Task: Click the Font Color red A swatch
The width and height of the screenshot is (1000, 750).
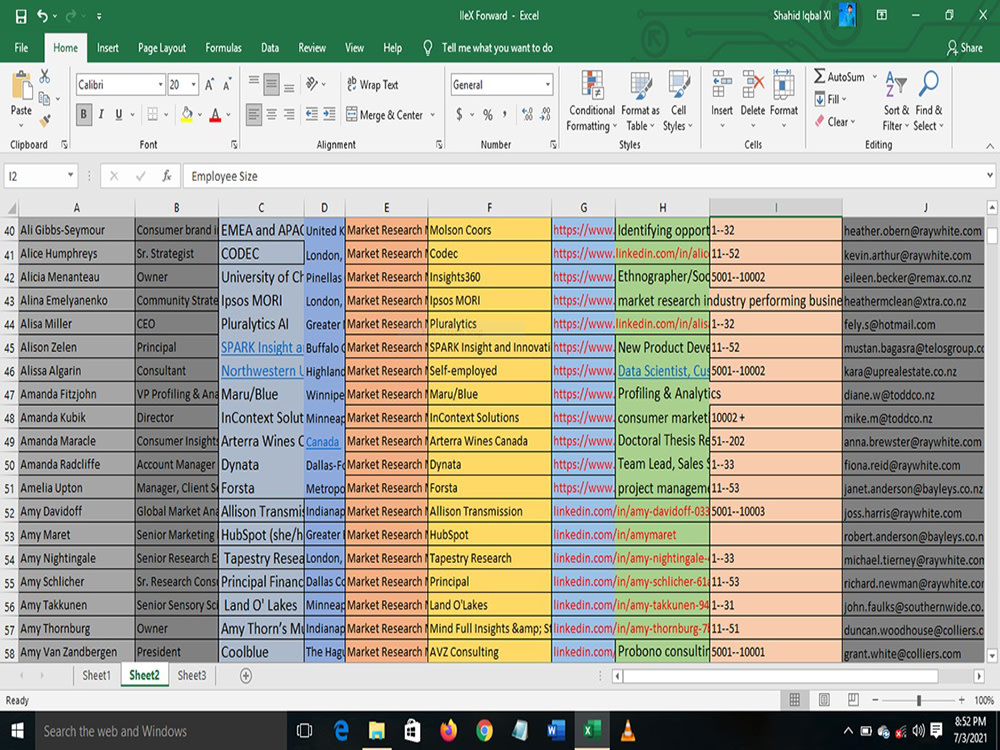Action: pyautogui.click(x=215, y=115)
